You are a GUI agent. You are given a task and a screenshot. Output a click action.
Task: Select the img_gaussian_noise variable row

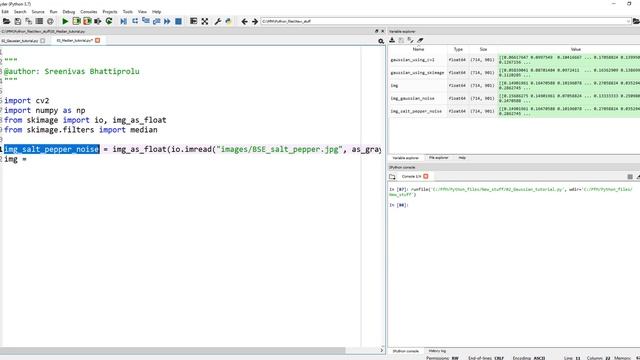coord(514,98)
